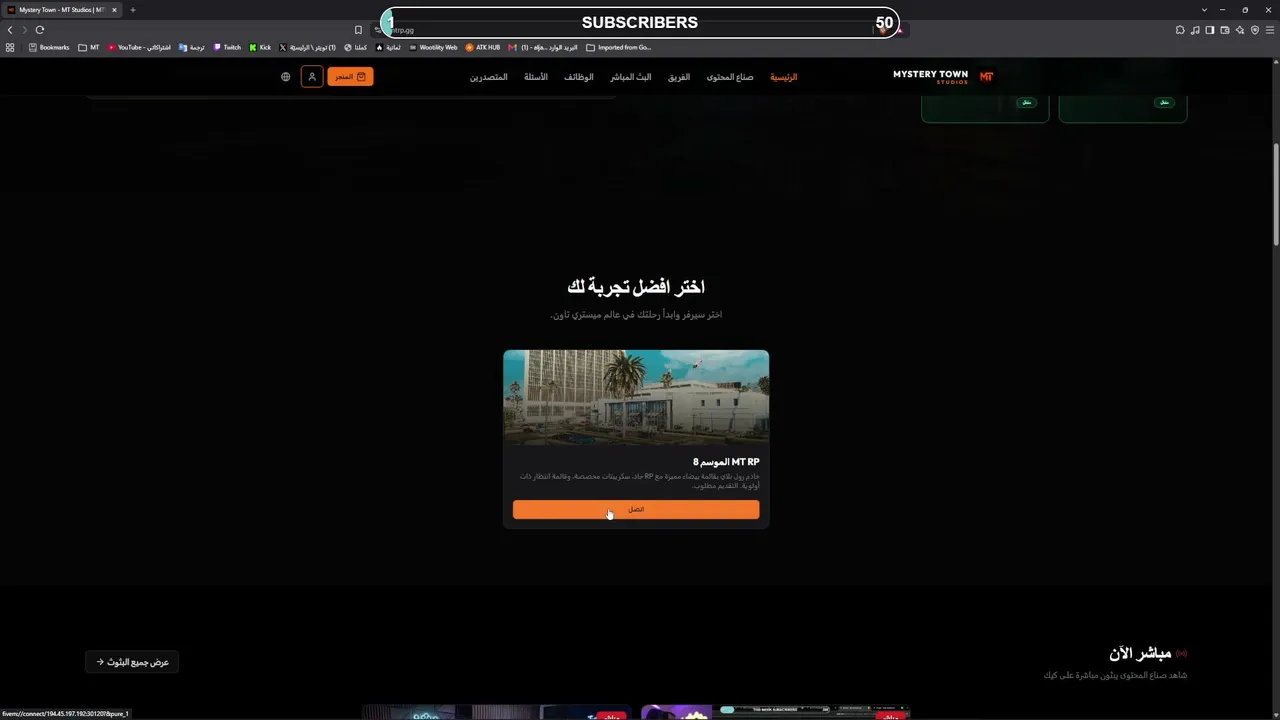Open the browser wallet icon

click(1225, 30)
